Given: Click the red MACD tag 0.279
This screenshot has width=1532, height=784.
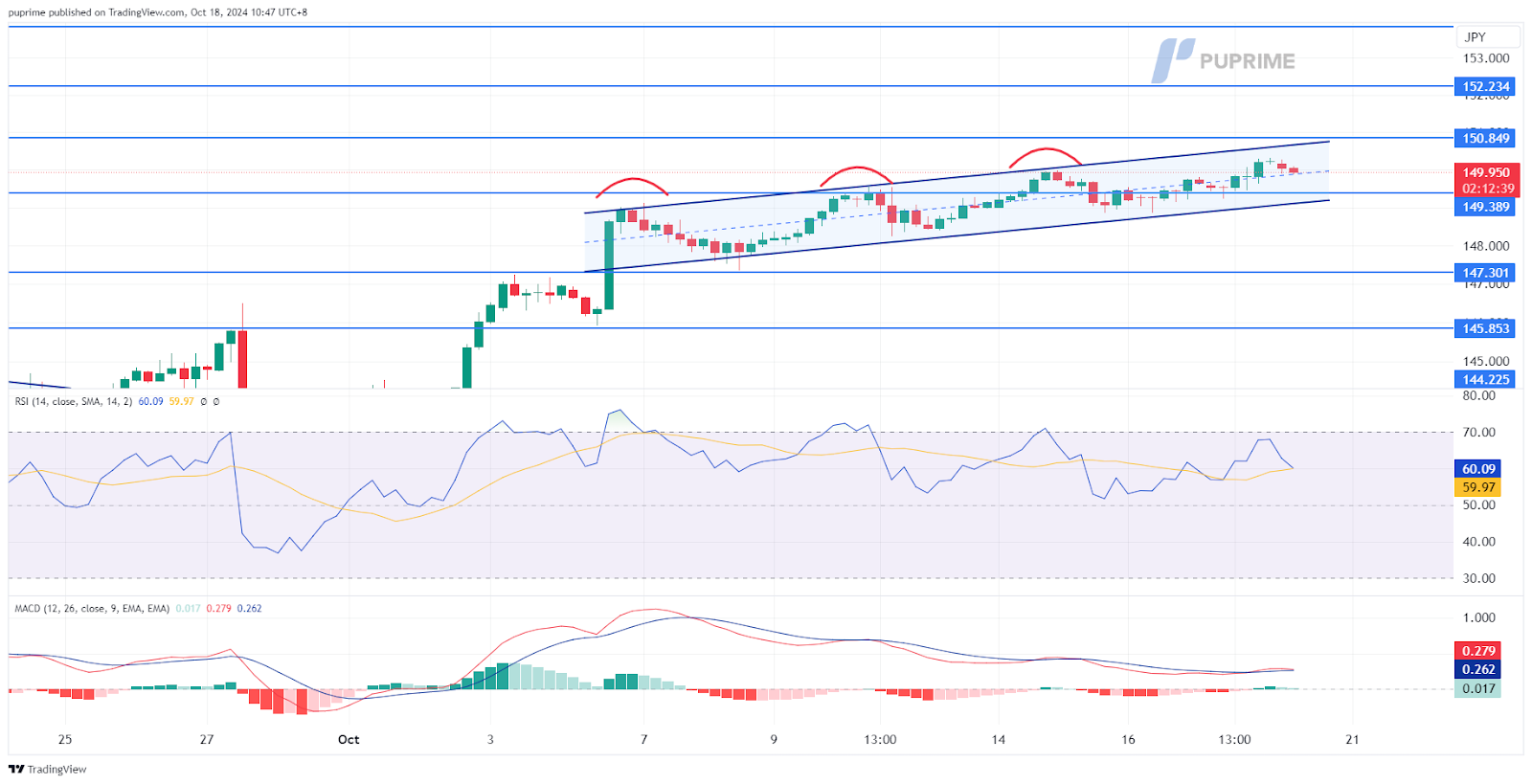Looking at the screenshot, I should [x=1478, y=651].
